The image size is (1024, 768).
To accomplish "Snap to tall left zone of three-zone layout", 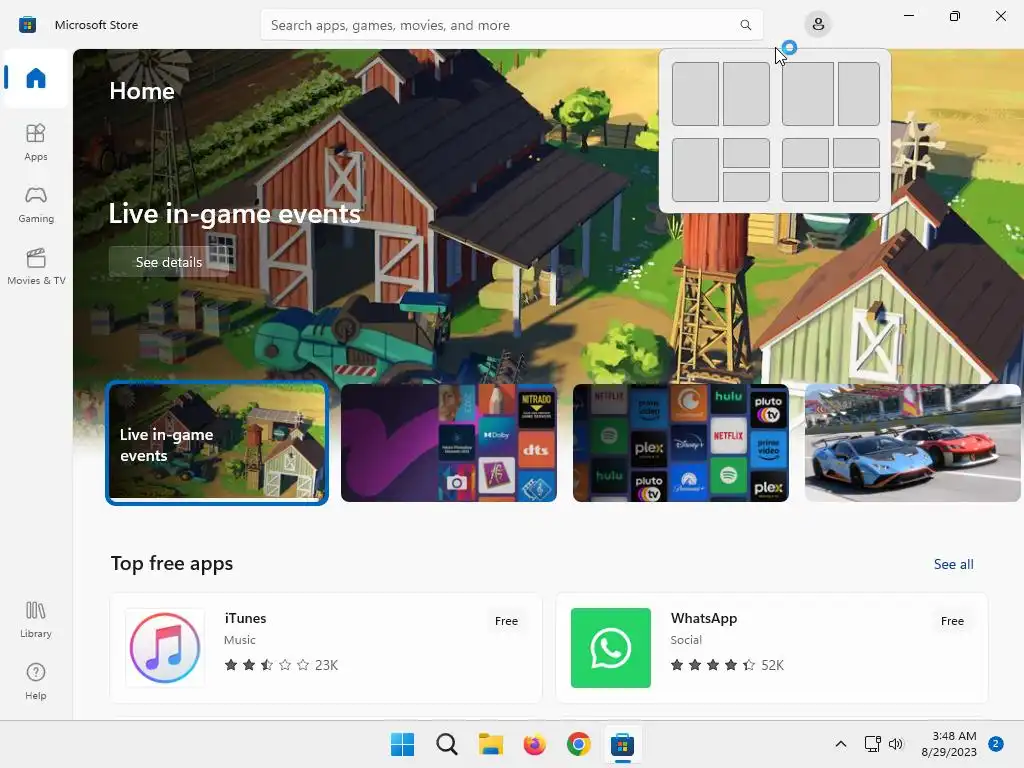I will 695,170.
